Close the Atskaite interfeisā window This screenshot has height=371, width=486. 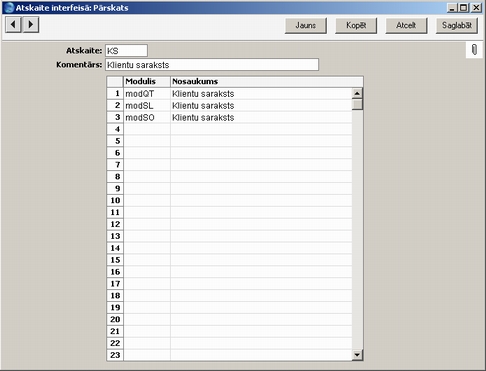point(476,8)
